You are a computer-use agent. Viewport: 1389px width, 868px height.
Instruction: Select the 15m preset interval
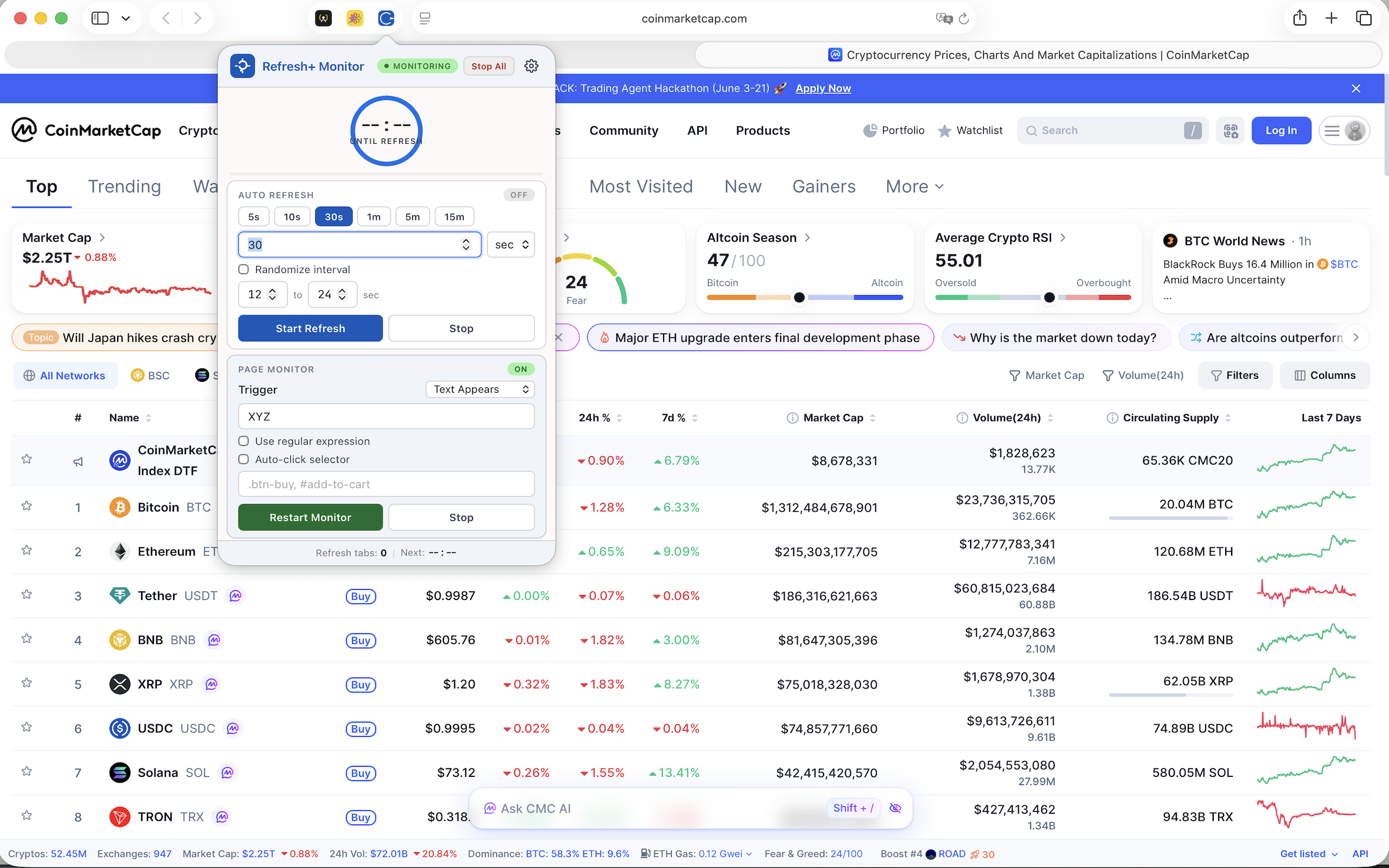(x=454, y=216)
